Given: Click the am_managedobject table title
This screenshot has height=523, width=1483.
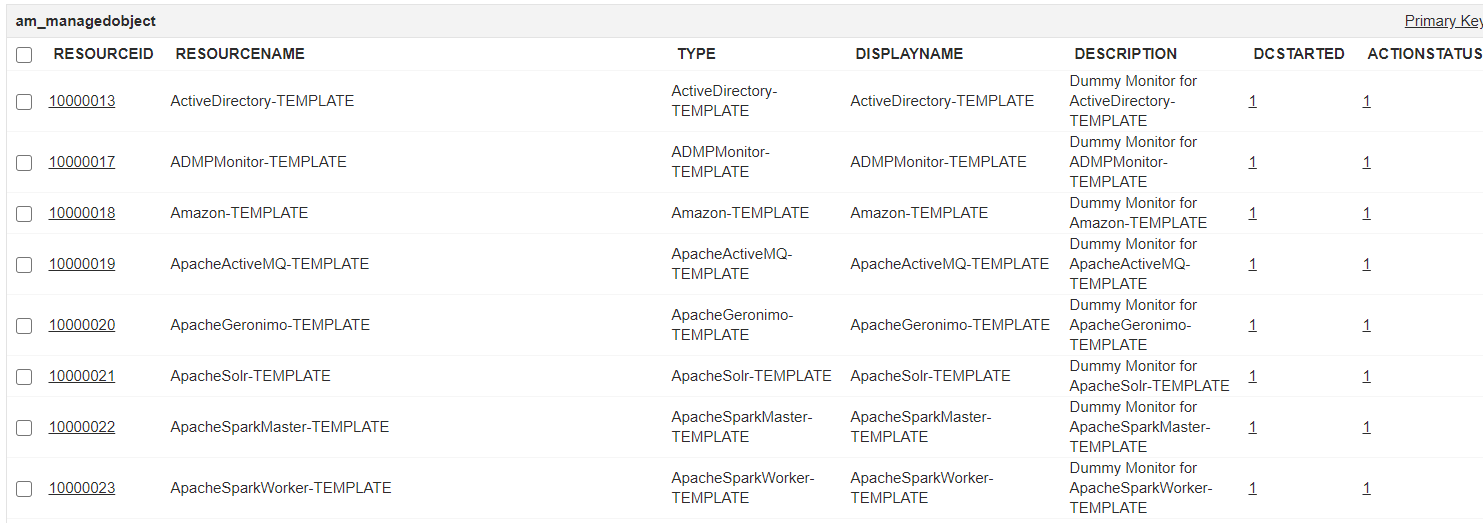Looking at the screenshot, I should coord(85,21).
